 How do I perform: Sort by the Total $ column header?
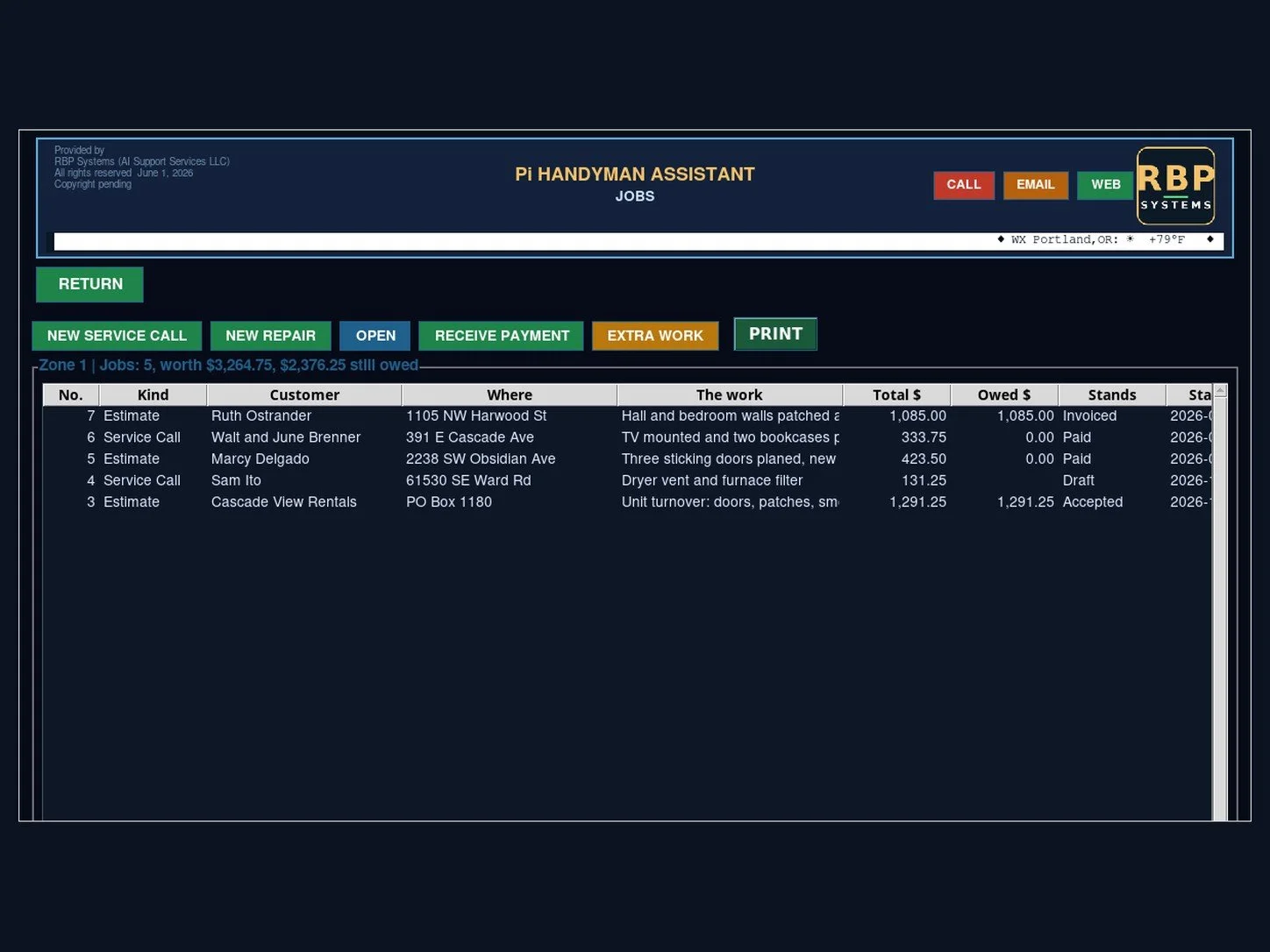pyautogui.click(x=896, y=394)
